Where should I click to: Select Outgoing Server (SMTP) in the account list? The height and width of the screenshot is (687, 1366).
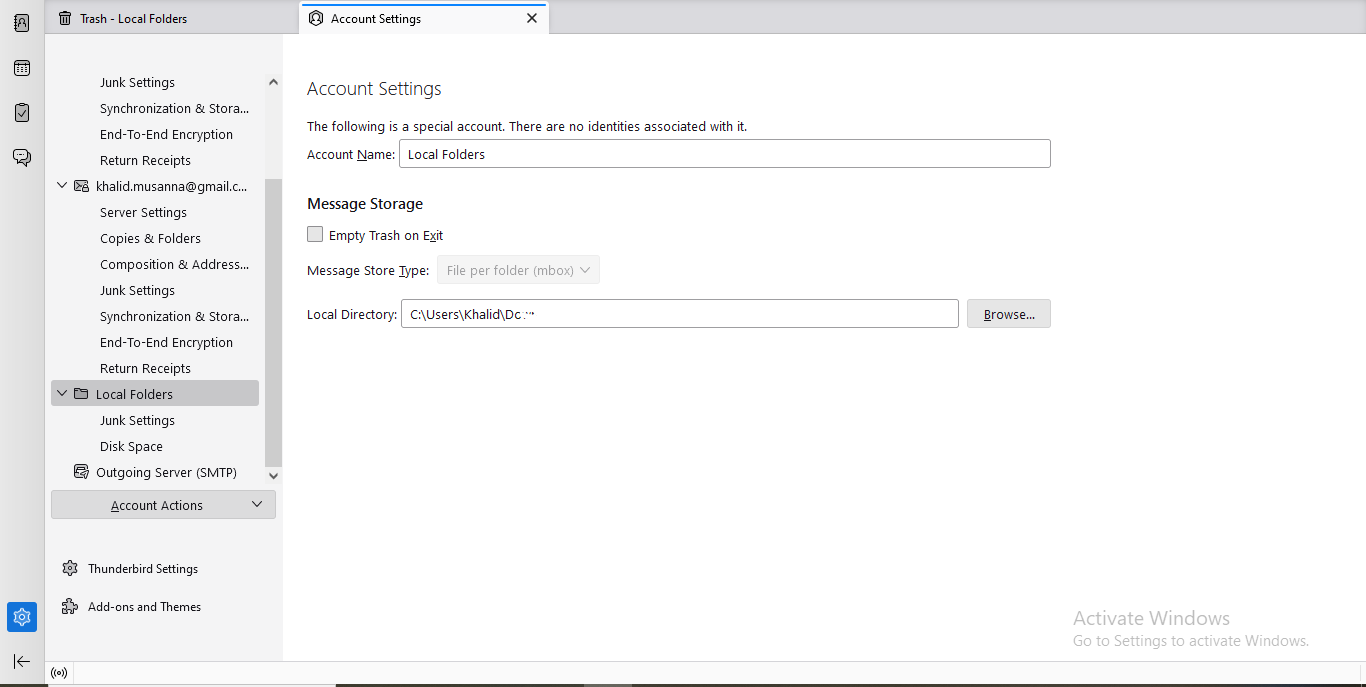click(x=166, y=471)
